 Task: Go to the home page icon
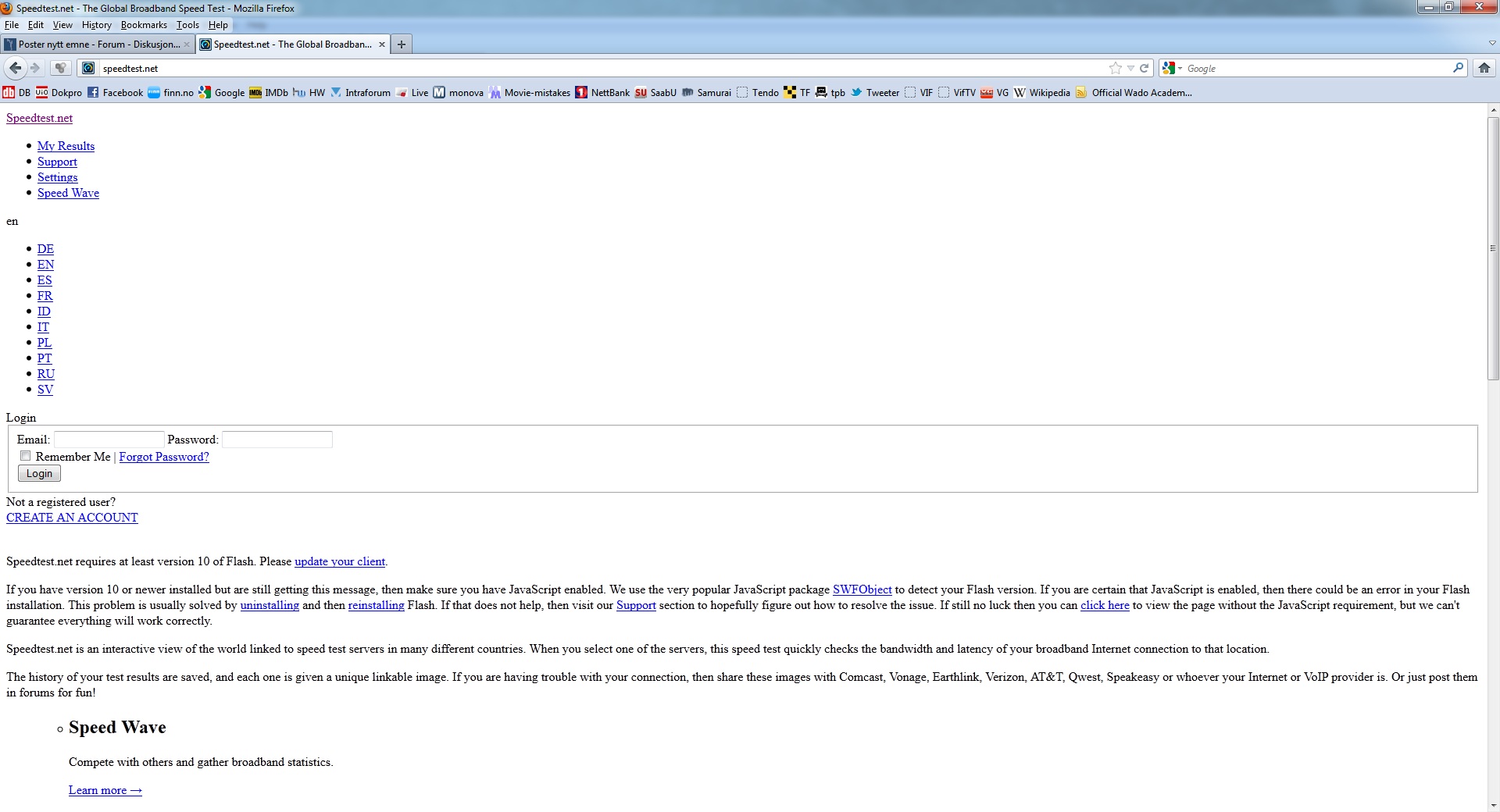click(x=1484, y=68)
